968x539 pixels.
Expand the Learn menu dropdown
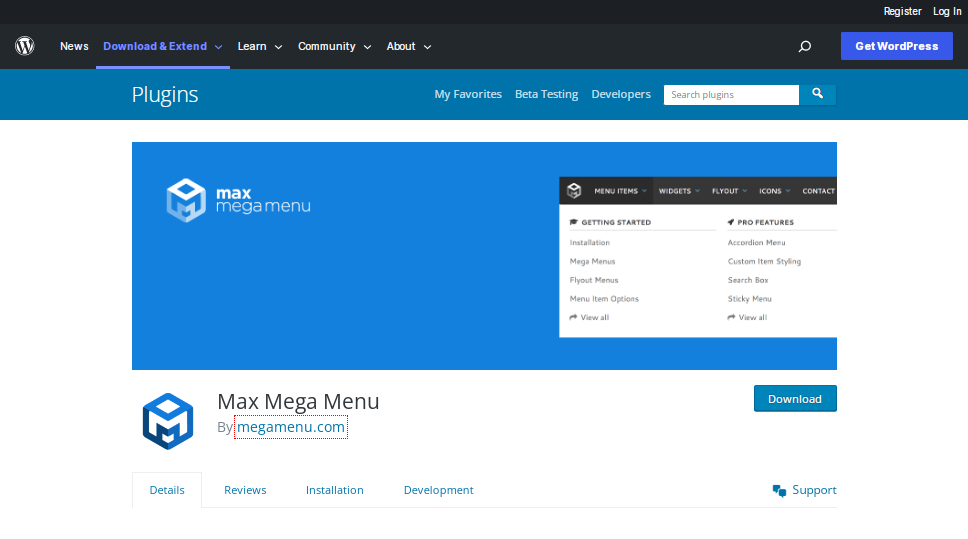click(x=259, y=46)
